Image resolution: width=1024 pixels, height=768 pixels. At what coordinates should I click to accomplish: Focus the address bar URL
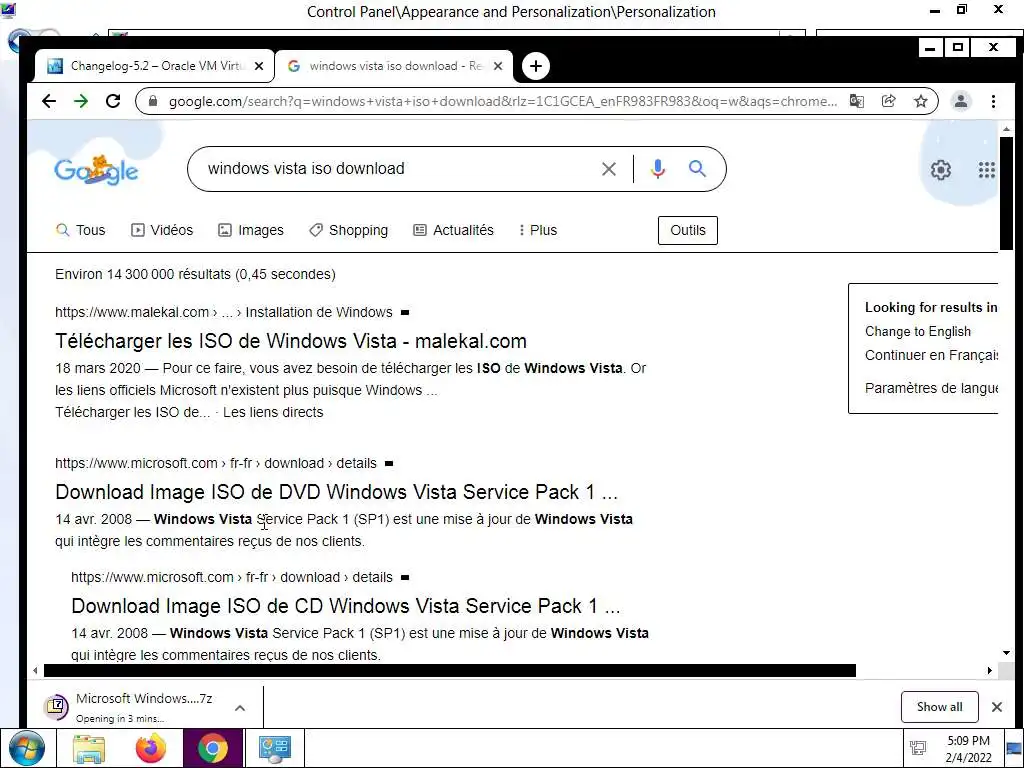pyautogui.click(x=502, y=101)
